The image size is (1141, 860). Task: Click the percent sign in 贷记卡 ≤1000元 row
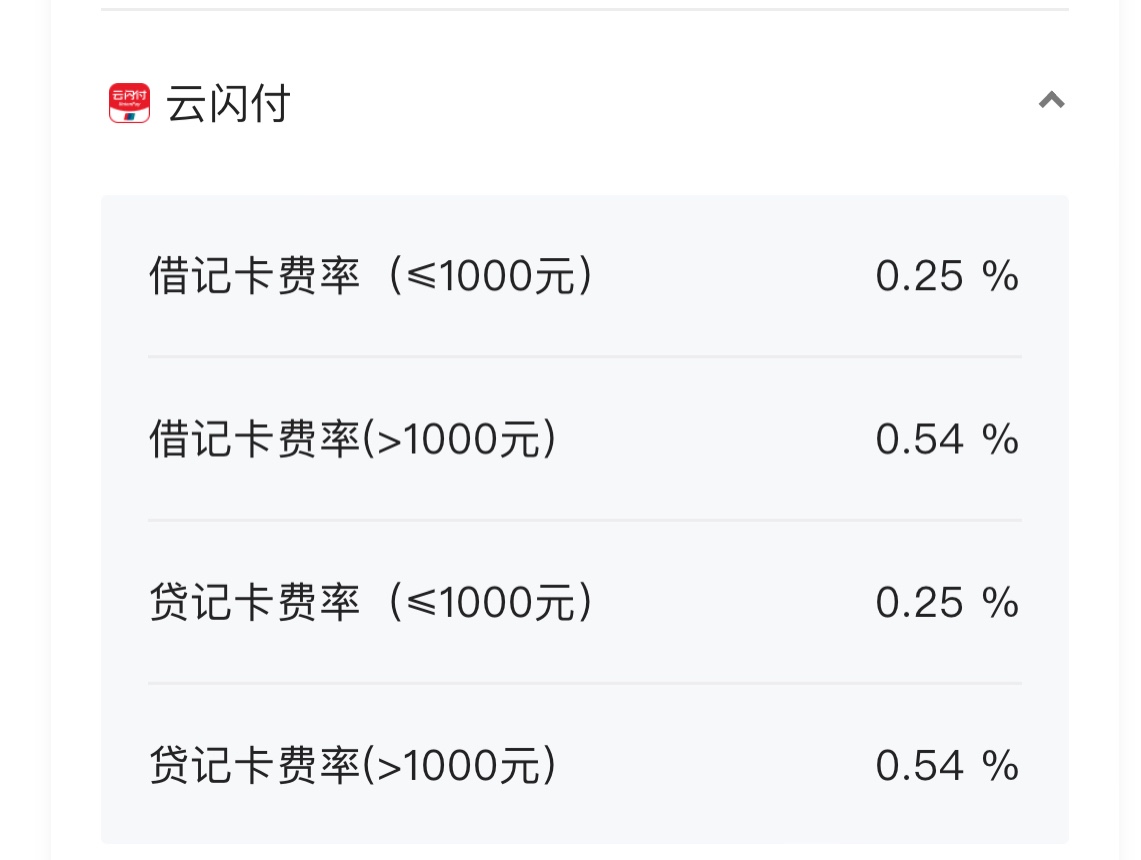click(x=1000, y=603)
